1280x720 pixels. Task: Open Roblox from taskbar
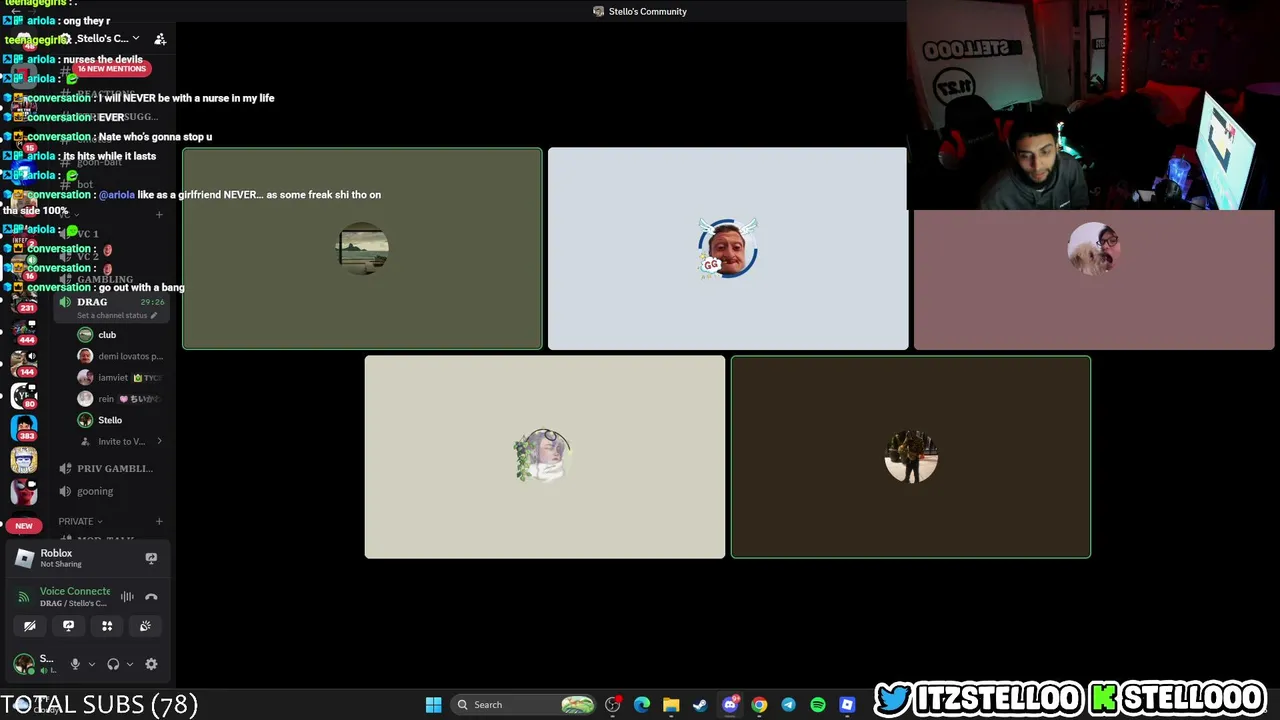[847, 705]
